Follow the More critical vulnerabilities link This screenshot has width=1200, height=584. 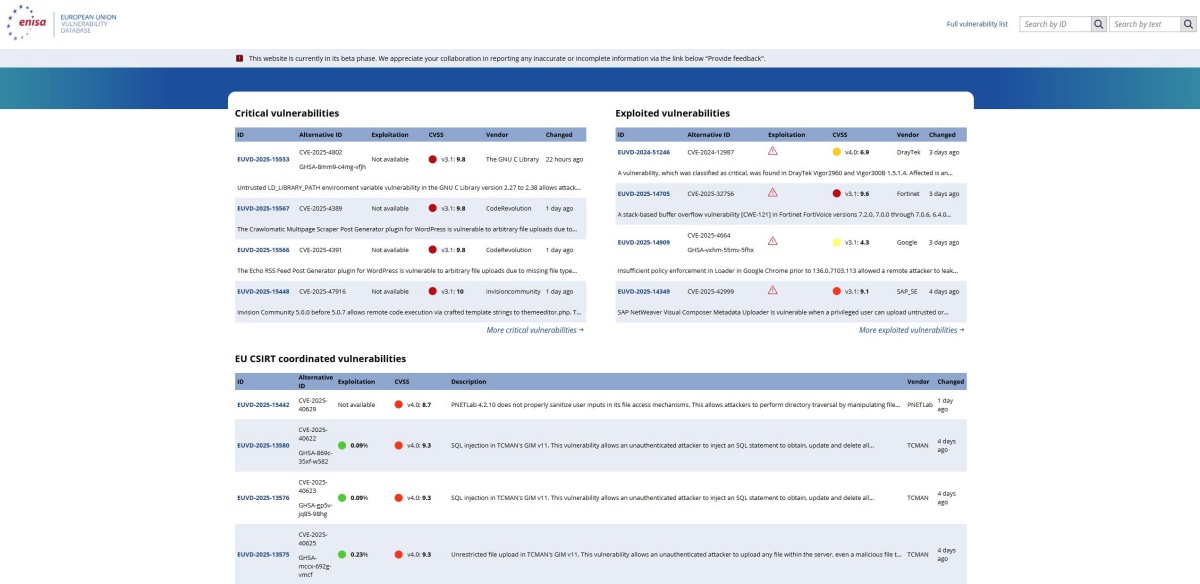(x=535, y=329)
